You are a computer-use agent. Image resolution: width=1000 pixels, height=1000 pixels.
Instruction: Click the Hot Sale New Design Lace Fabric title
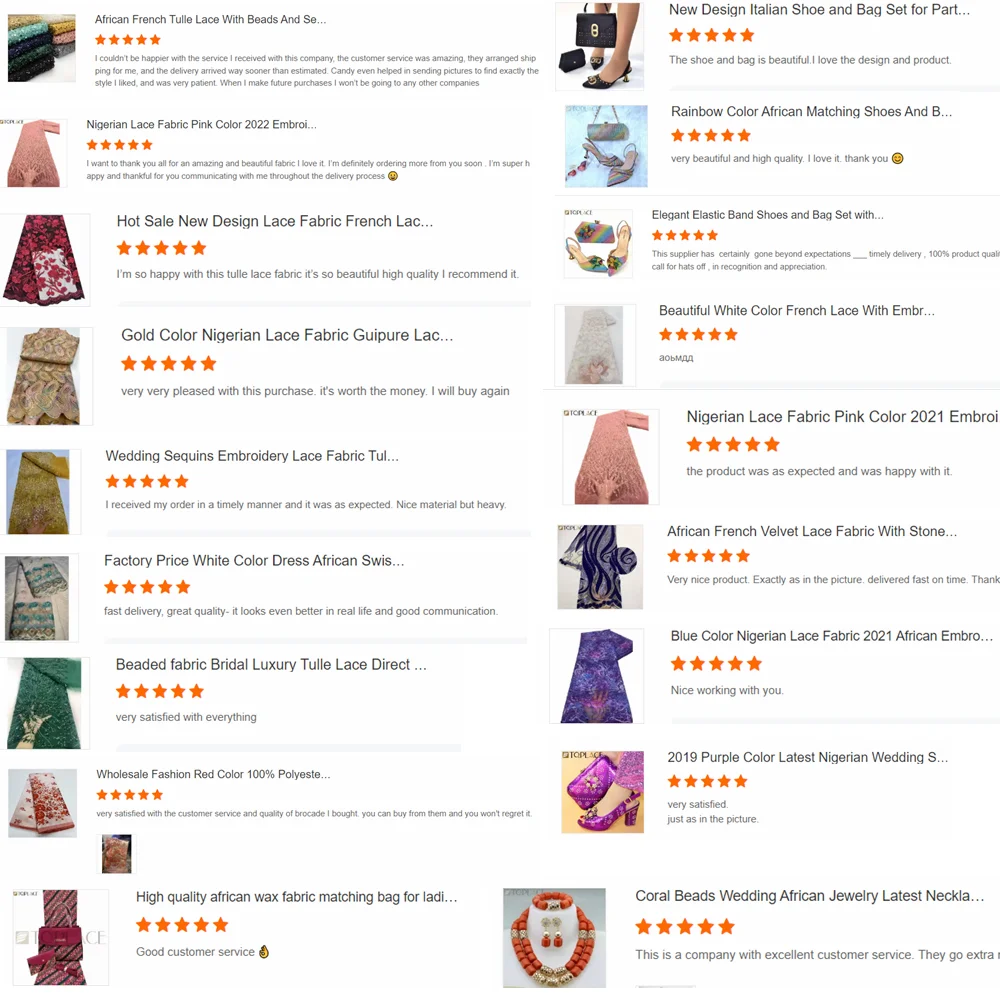(x=275, y=221)
